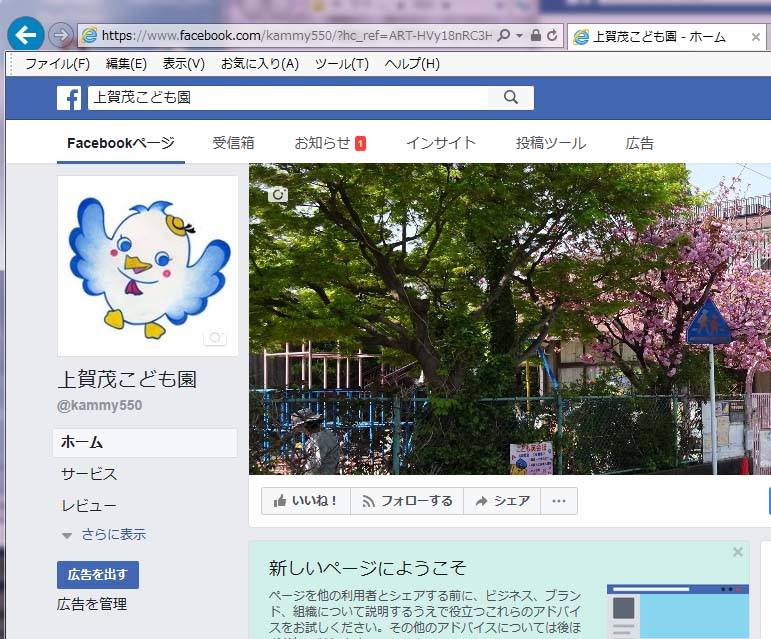Viewport: 771px width, 639px height.
Task: Click the @kammy550 username
Action: (x=100, y=406)
